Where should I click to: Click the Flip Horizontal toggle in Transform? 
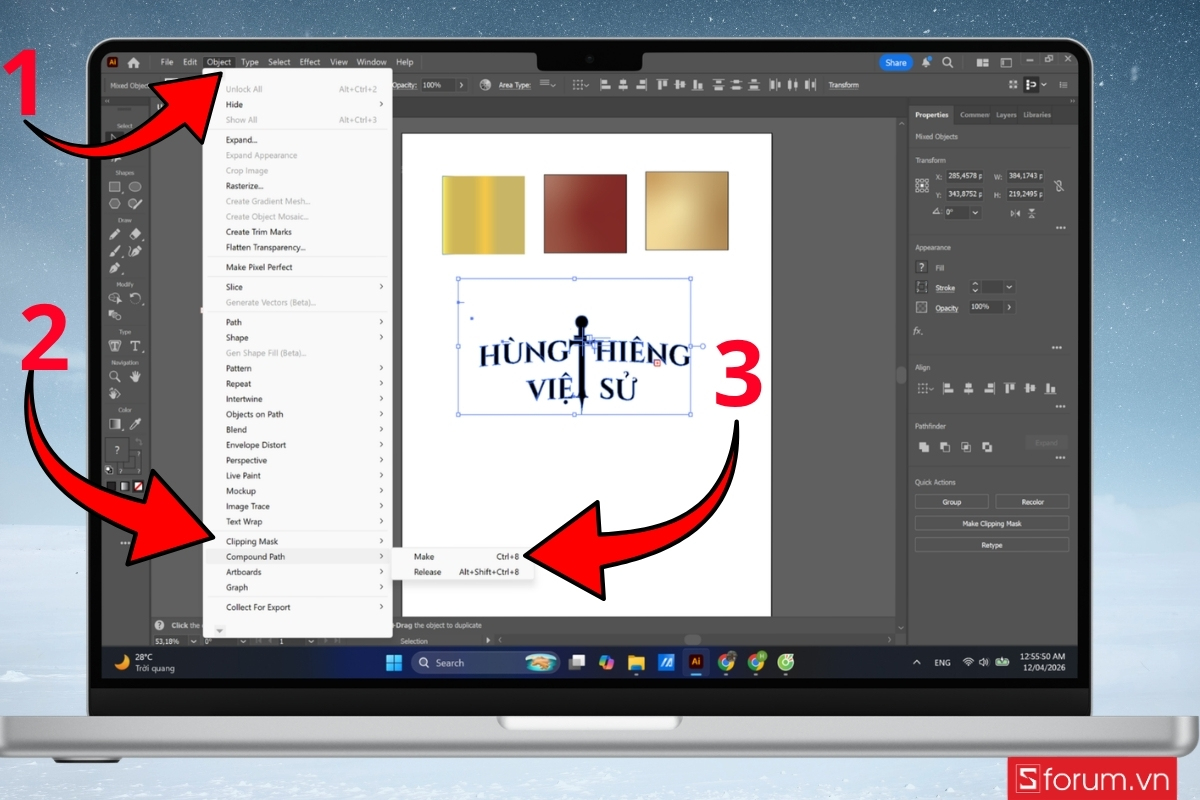[x=1015, y=213]
